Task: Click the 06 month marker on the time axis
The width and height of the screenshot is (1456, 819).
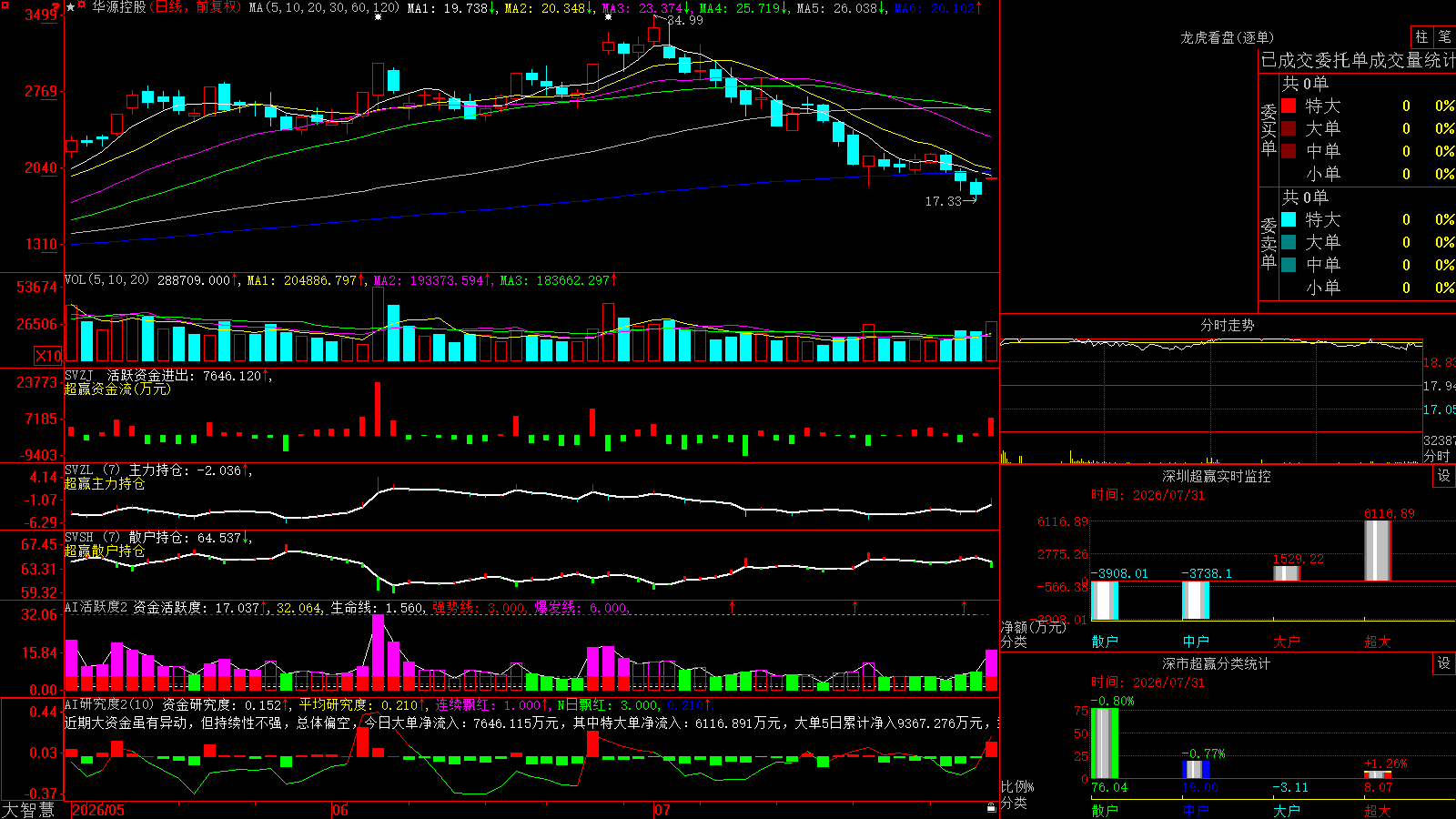Action: pos(340,810)
